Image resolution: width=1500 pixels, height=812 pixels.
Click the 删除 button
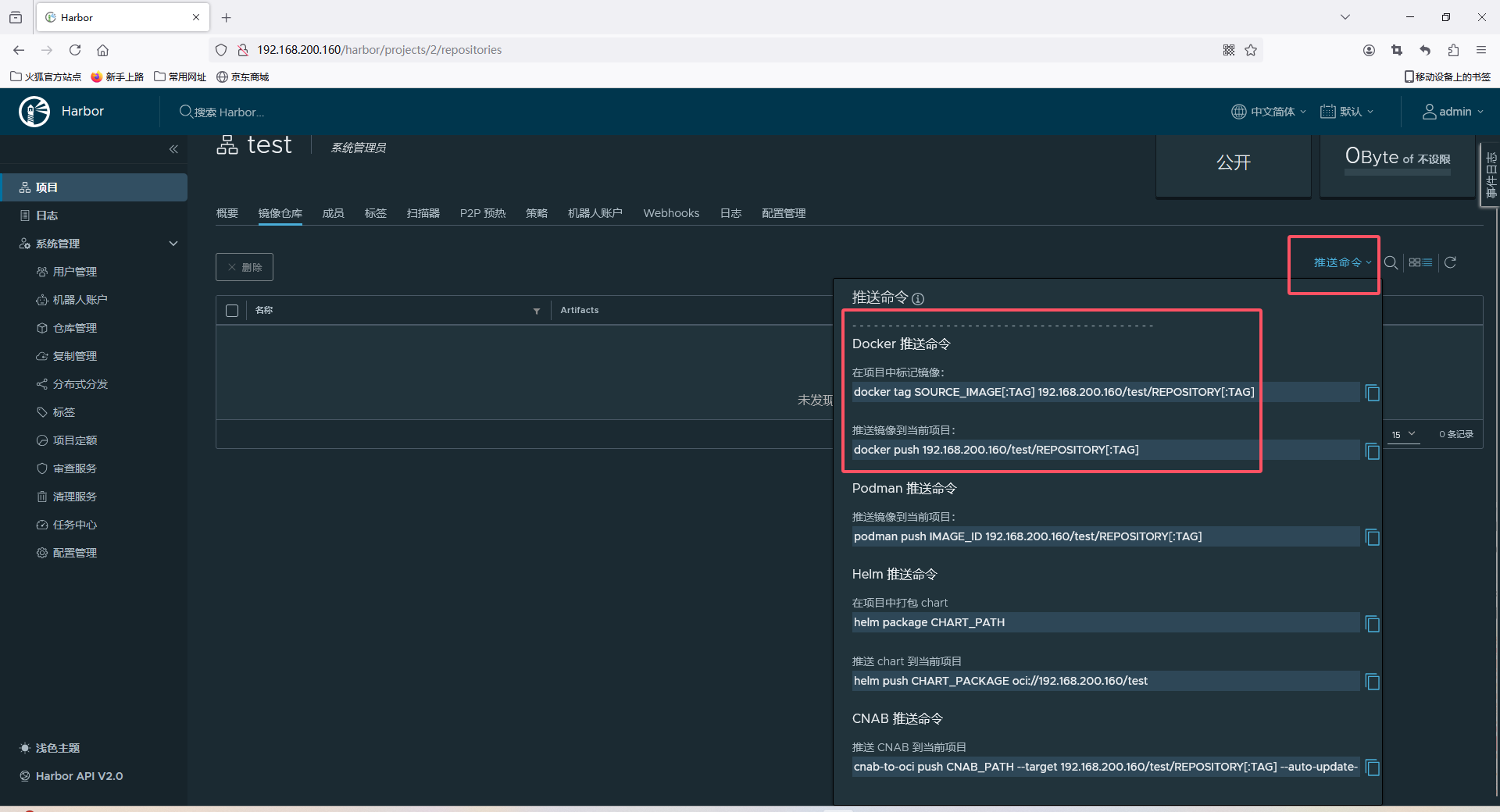coord(245,267)
